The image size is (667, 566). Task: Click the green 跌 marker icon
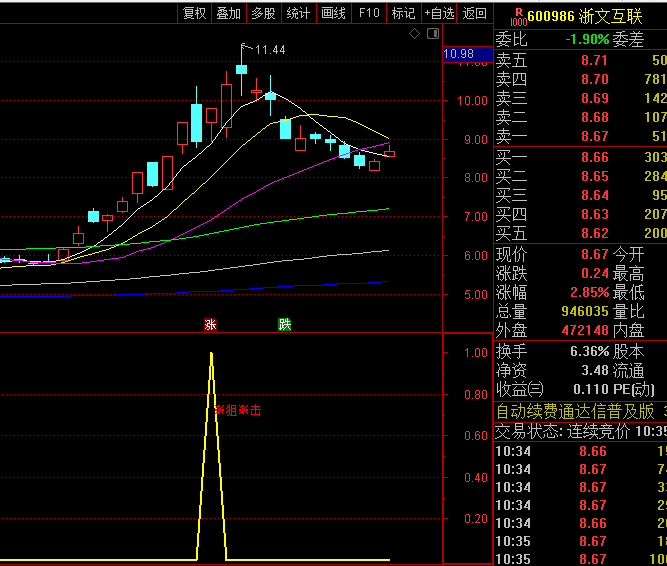pos(284,324)
